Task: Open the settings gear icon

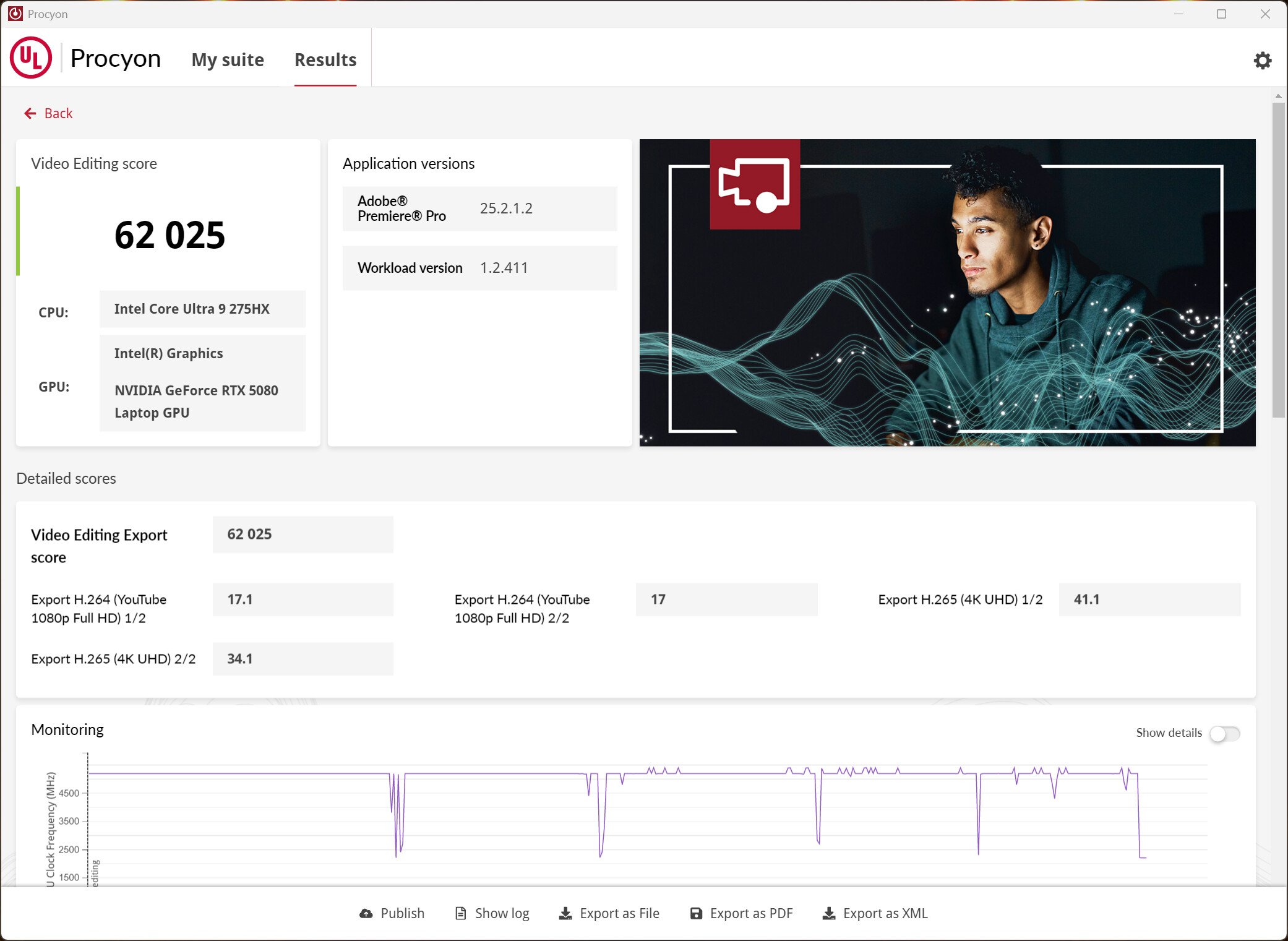Action: coord(1262,60)
